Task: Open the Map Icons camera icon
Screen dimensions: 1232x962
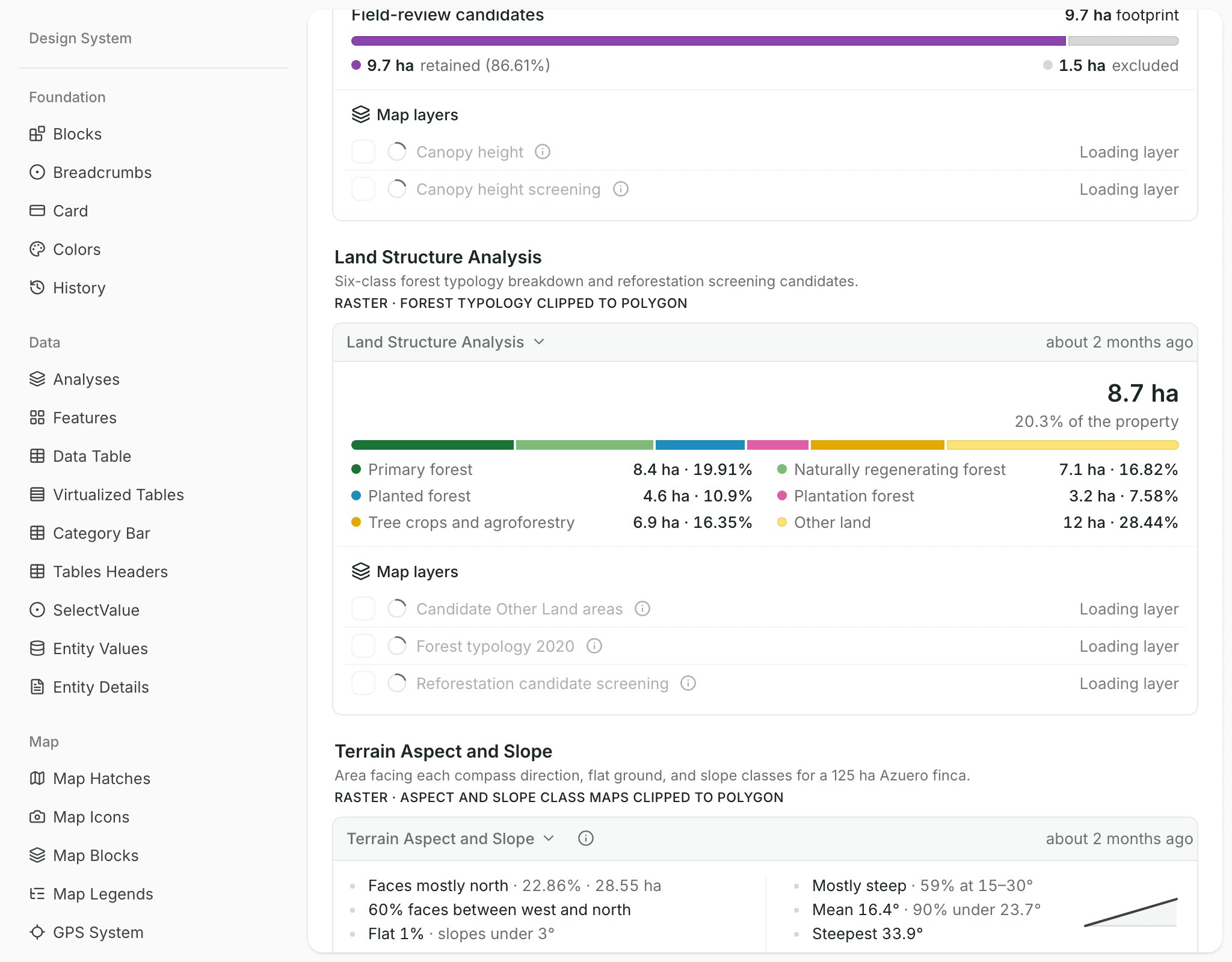Action: pos(37,817)
